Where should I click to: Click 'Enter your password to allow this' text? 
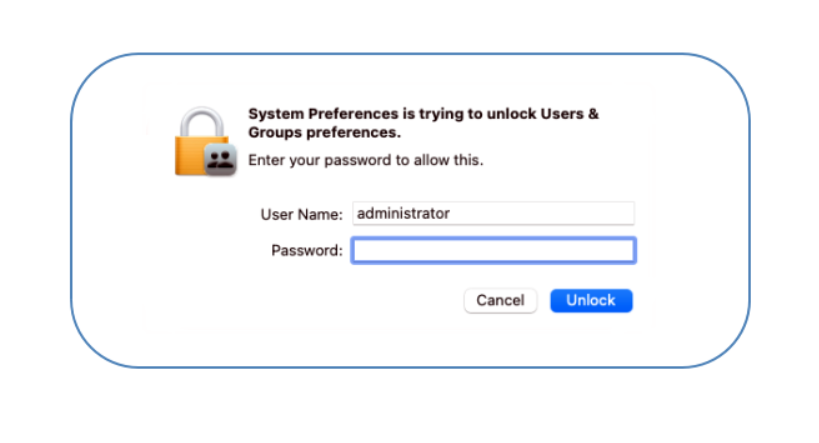coord(365,160)
